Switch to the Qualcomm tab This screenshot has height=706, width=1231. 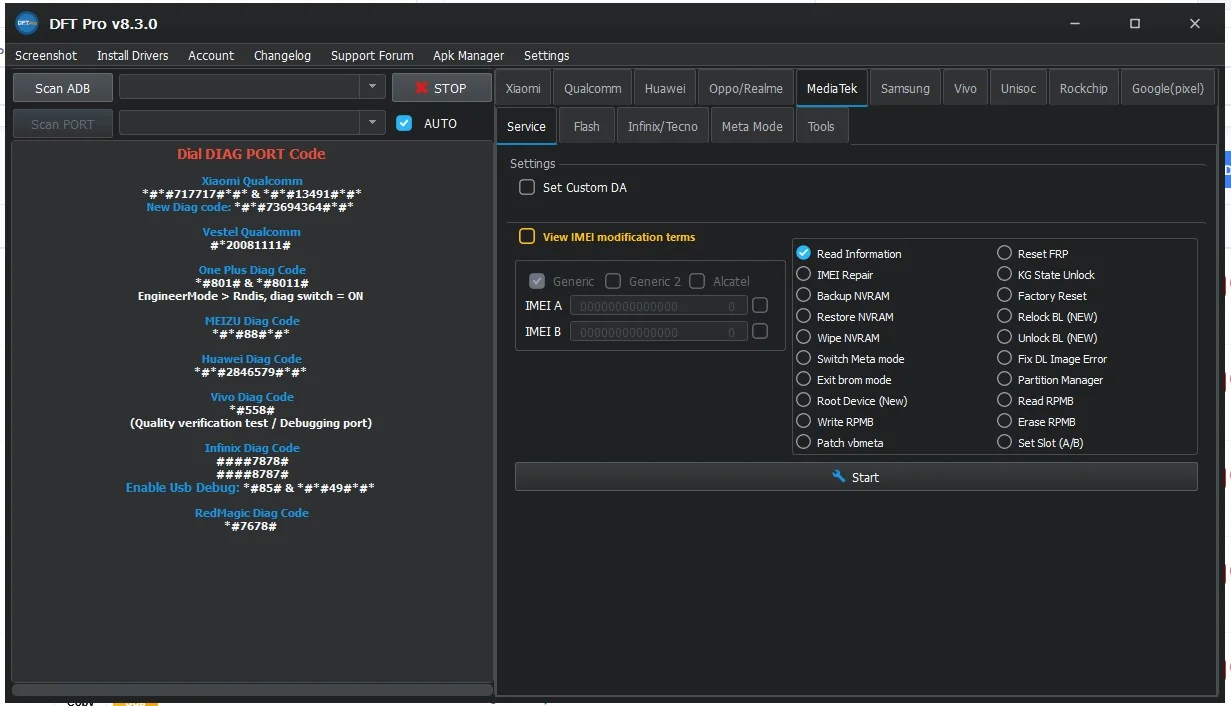click(x=593, y=88)
